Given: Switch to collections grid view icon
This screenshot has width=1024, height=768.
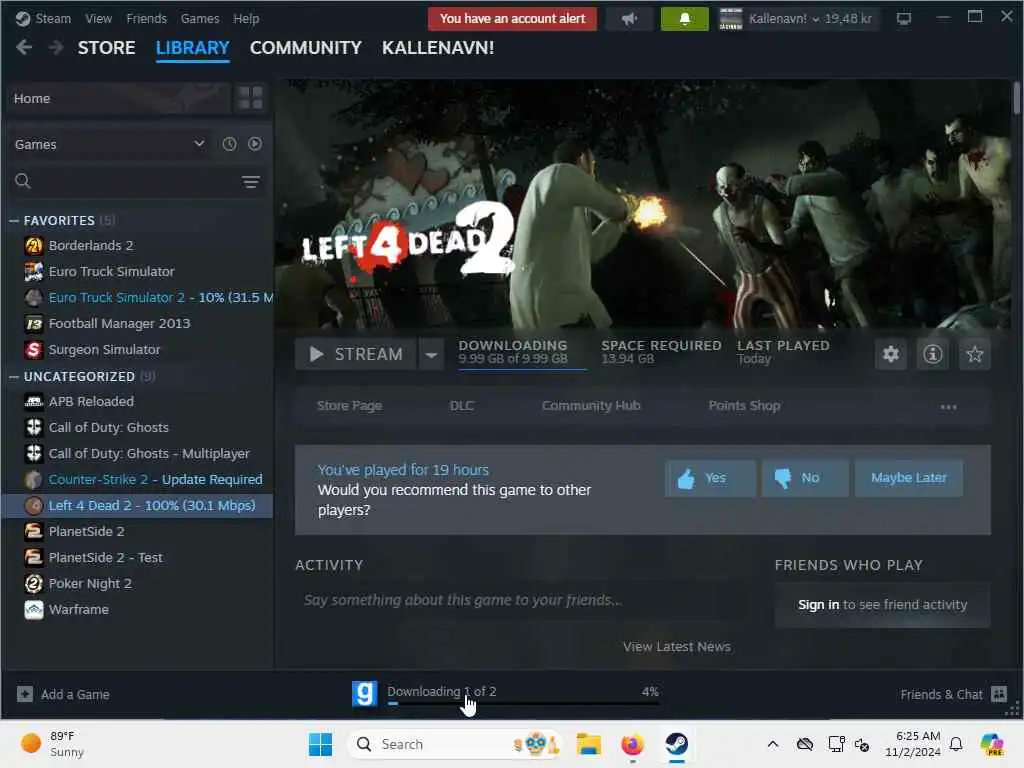Looking at the screenshot, I should click(250, 98).
